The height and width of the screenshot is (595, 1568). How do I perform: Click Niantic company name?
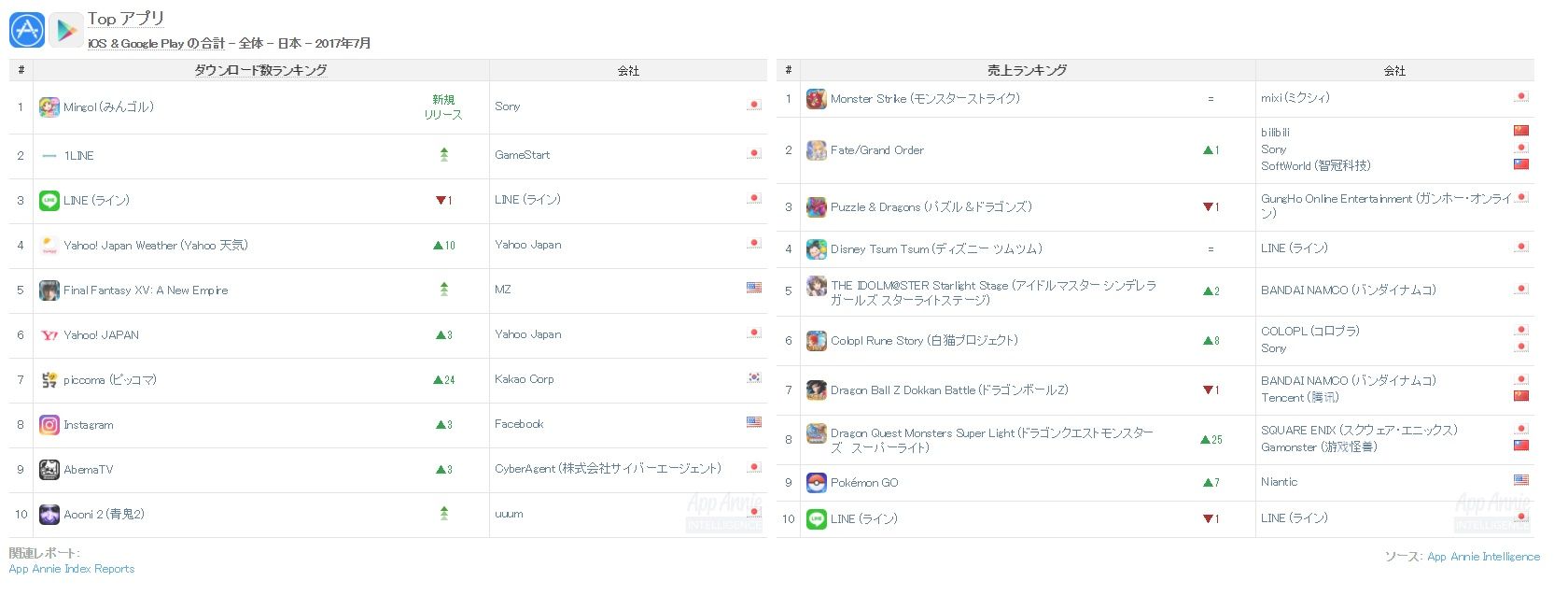click(x=1279, y=482)
